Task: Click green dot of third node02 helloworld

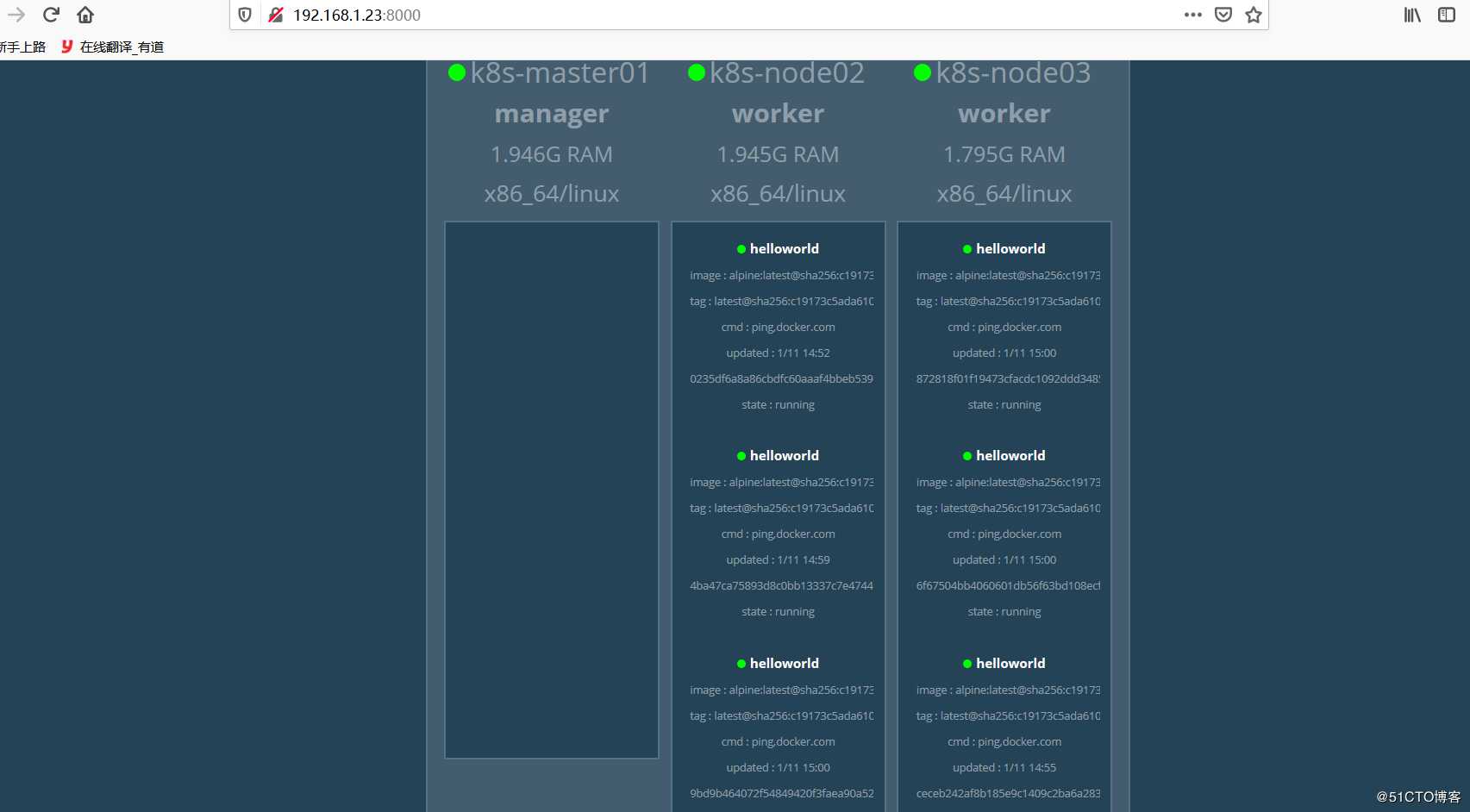Action: coord(741,664)
